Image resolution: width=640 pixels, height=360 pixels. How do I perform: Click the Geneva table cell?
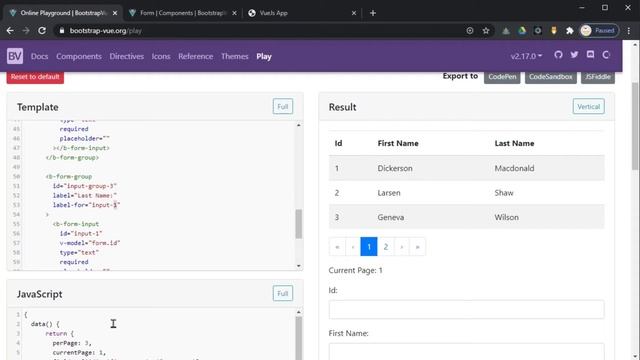click(x=391, y=217)
